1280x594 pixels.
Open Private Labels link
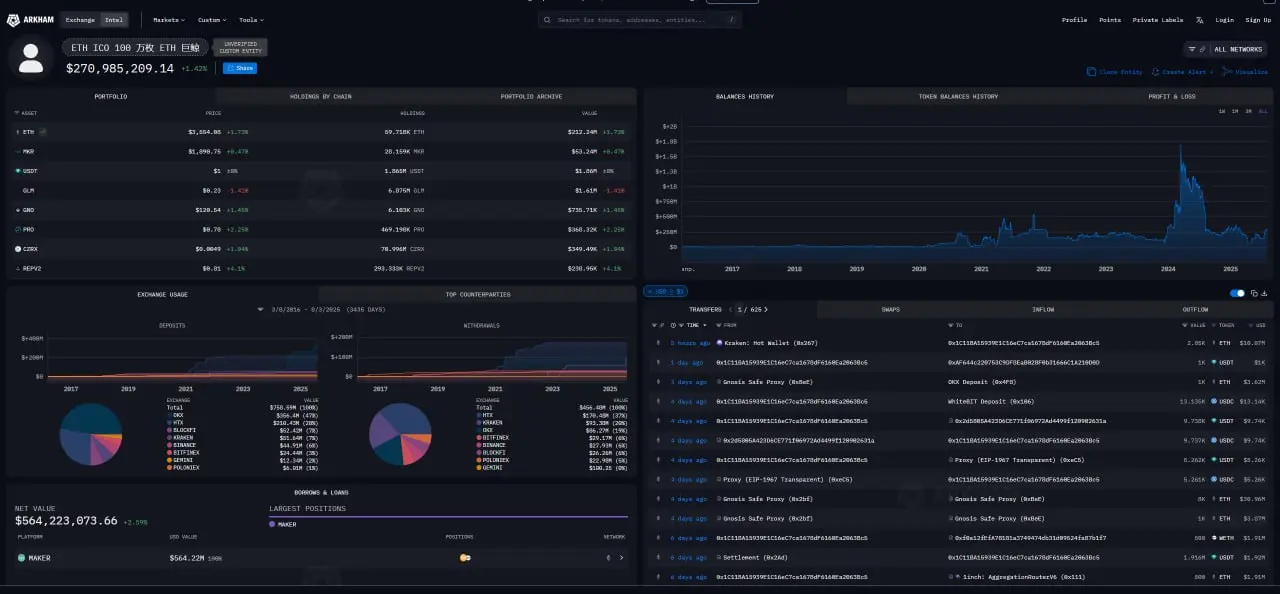[1158, 20]
